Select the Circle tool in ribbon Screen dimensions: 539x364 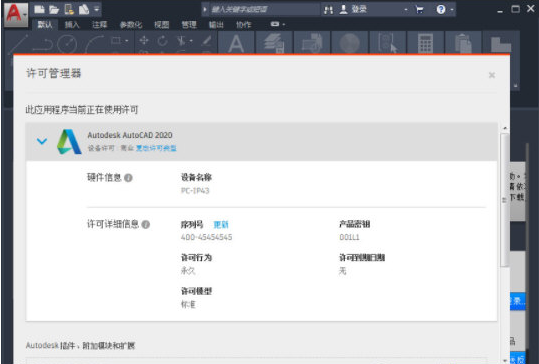[x=67, y=44]
